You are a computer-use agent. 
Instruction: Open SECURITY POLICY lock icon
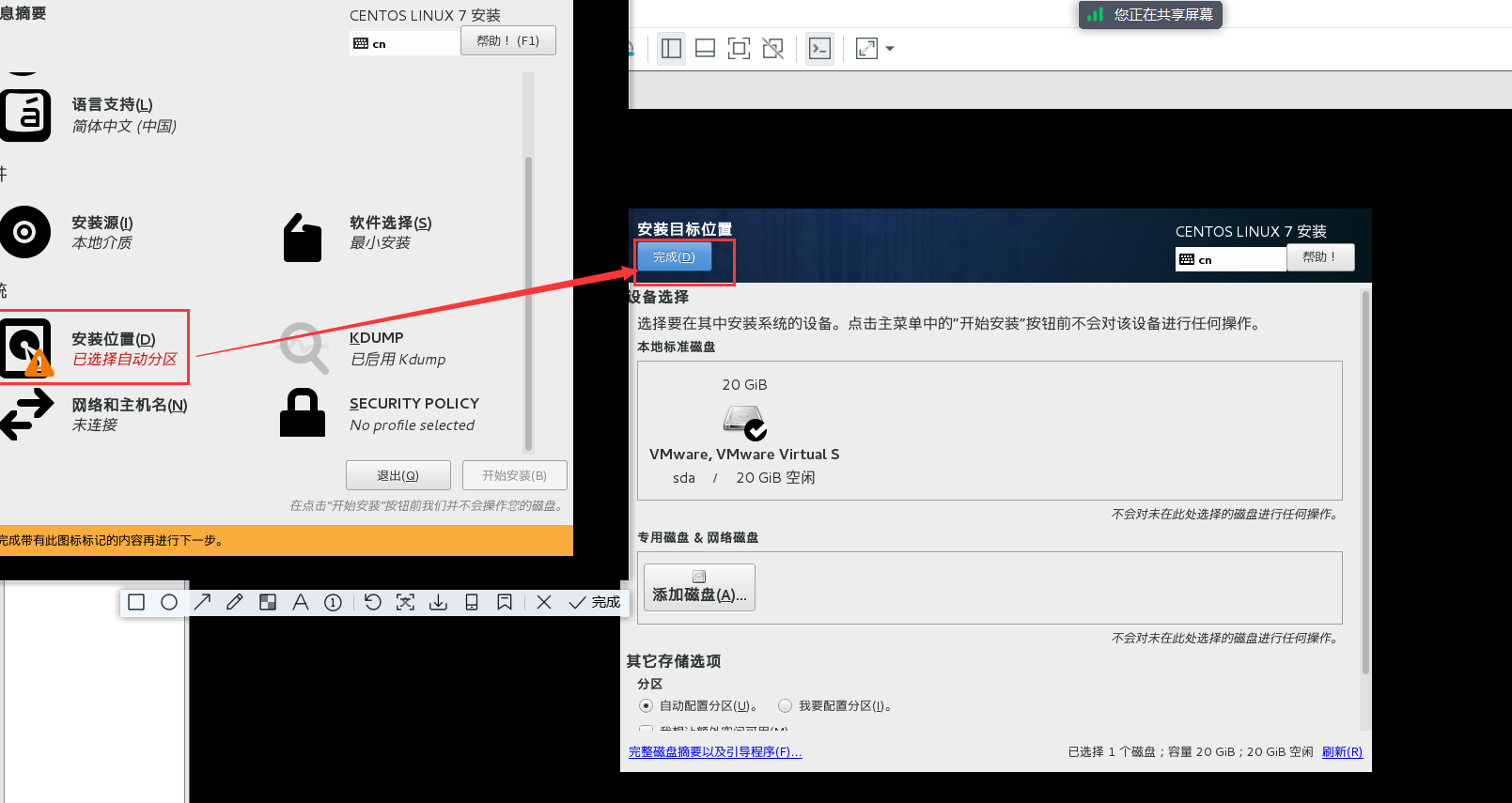click(x=303, y=412)
